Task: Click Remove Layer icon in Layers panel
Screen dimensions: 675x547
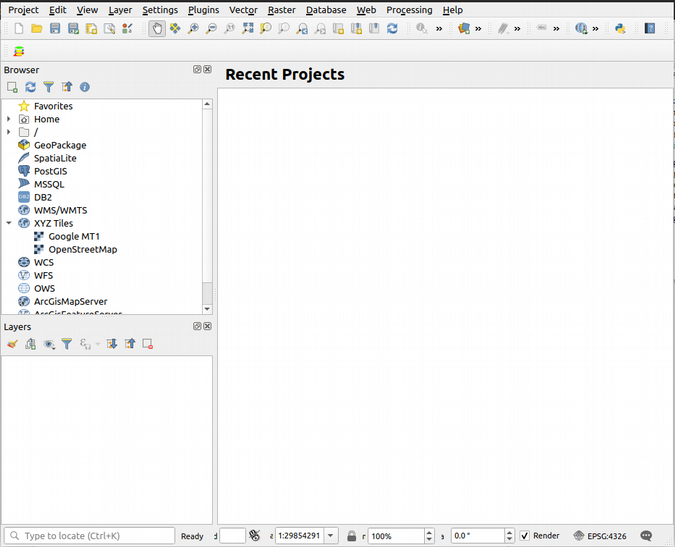Action: click(147, 344)
